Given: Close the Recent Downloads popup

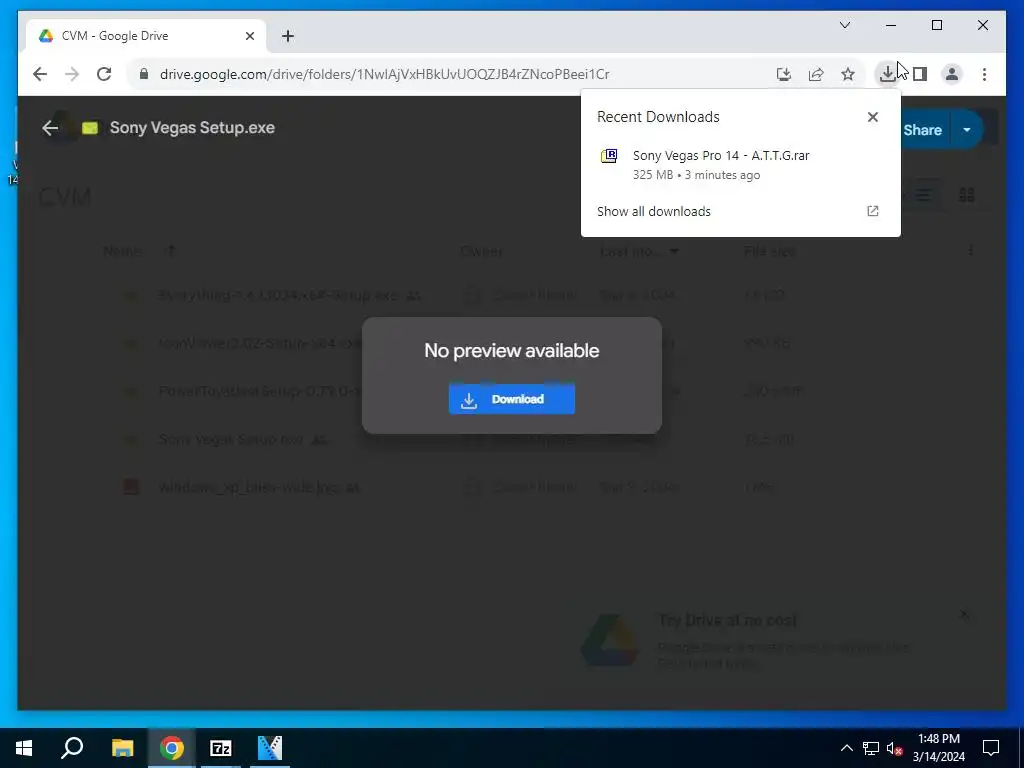Looking at the screenshot, I should point(872,117).
